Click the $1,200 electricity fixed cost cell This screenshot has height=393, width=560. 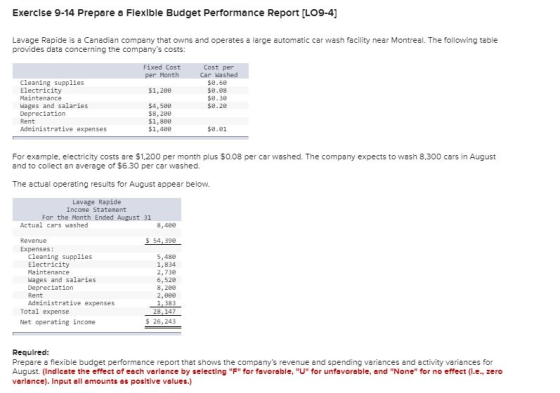coord(160,90)
